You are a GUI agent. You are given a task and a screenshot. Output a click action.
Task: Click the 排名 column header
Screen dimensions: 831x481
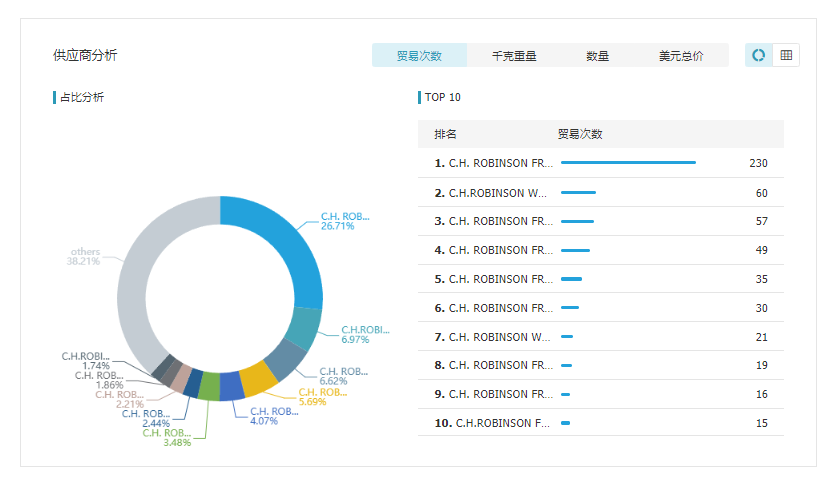445,134
